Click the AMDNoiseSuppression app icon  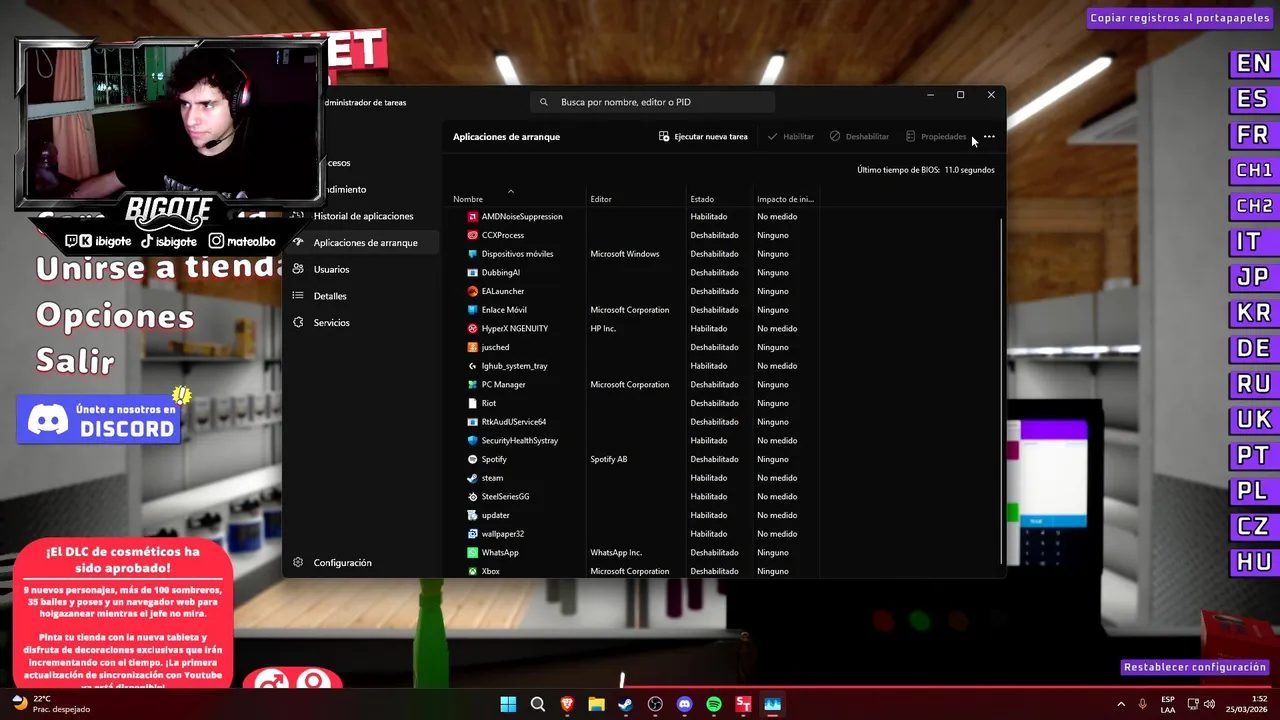473,216
